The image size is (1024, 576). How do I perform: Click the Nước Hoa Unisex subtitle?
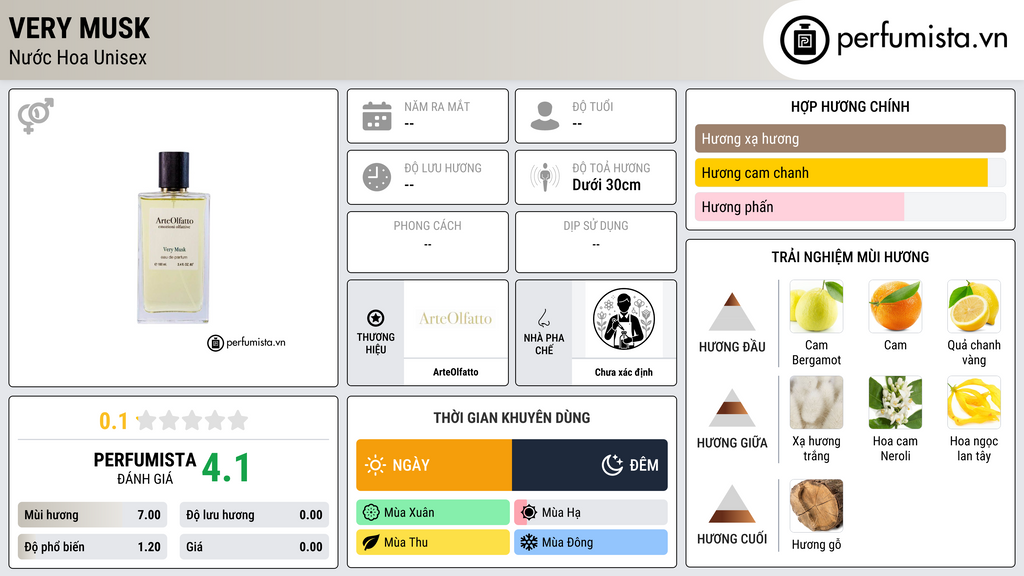point(78,57)
